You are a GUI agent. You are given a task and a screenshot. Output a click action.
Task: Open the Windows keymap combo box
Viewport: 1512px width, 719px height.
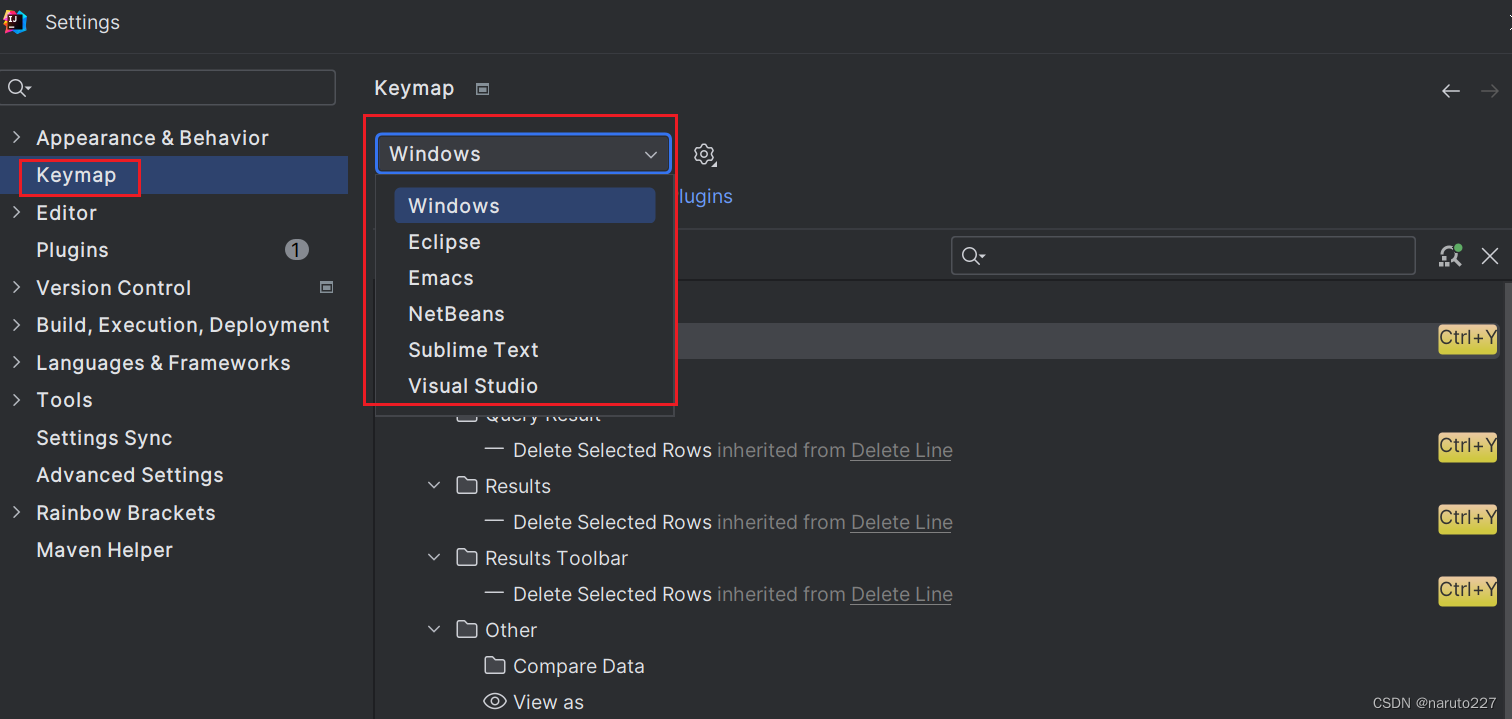[x=523, y=154]
